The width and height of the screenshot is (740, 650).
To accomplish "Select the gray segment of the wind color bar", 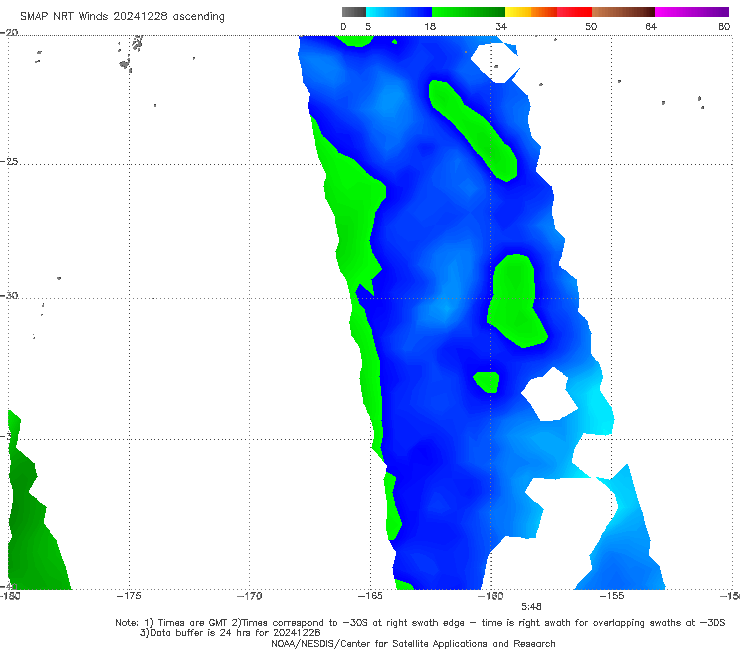I will [x=354, y=12].
